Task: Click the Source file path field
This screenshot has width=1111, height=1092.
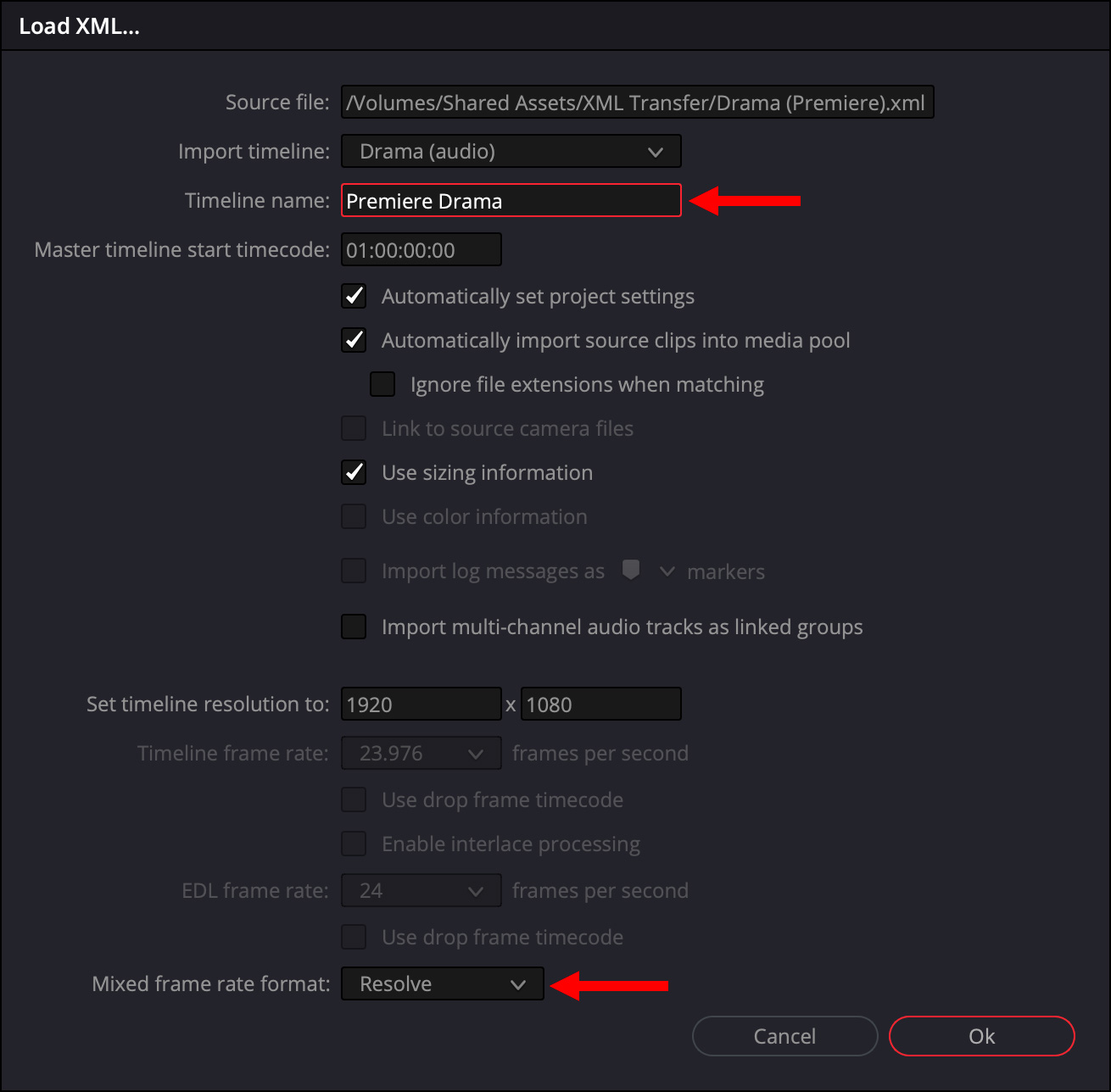Action: tap(638, 102)
